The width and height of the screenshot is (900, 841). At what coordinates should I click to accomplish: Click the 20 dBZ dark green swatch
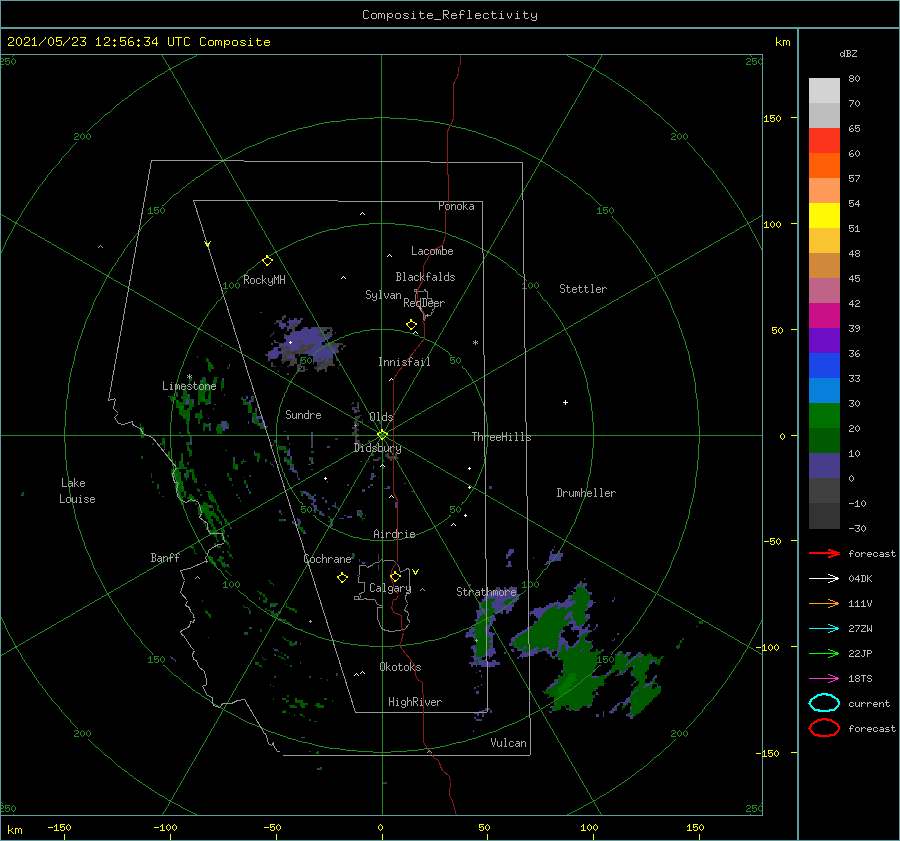pyautogui.click(x=824, y=440)
